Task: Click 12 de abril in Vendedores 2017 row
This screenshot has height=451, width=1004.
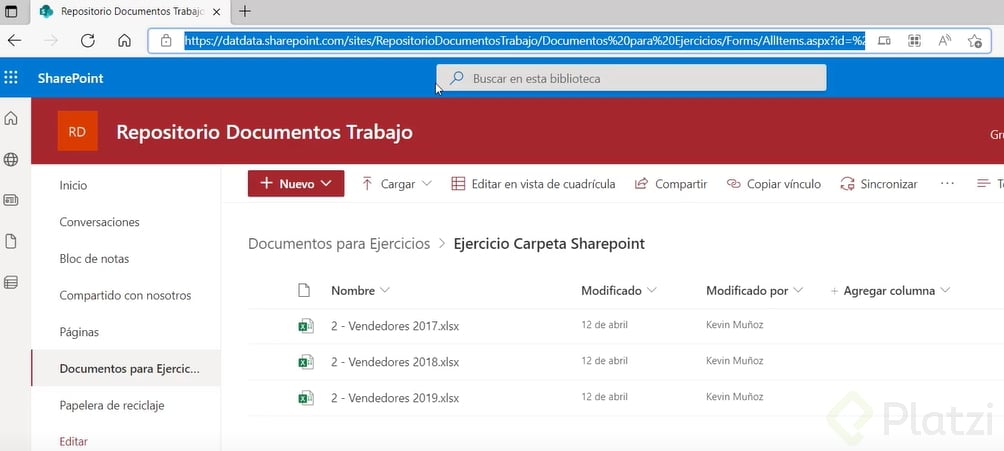Action: pos(604,325)
